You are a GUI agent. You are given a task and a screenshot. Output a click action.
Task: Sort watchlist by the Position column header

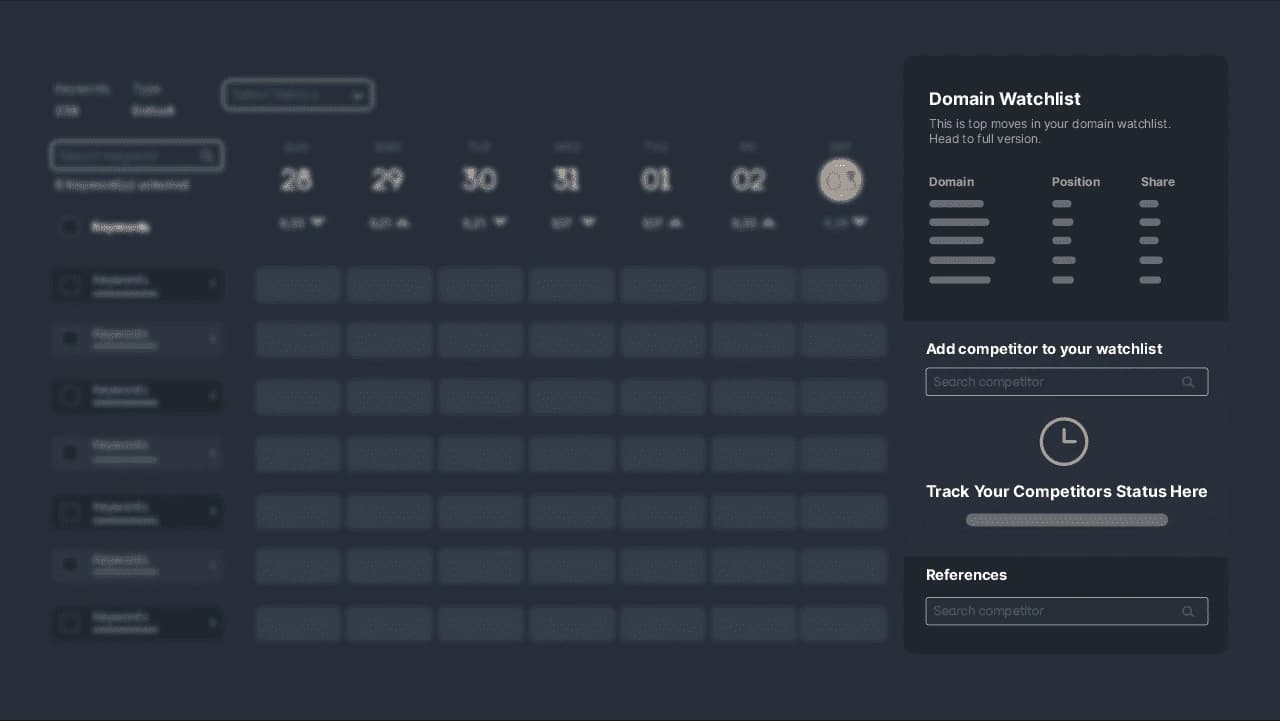pos(1075,182)
